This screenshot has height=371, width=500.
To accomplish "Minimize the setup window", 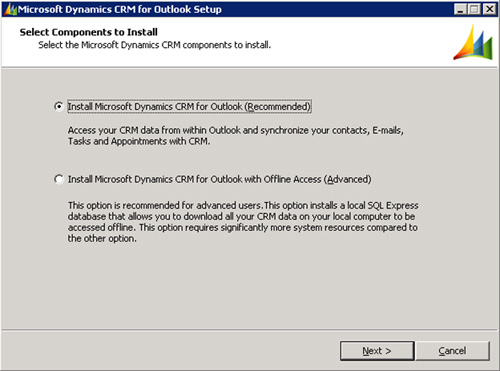I will click(x=460, y=9).
